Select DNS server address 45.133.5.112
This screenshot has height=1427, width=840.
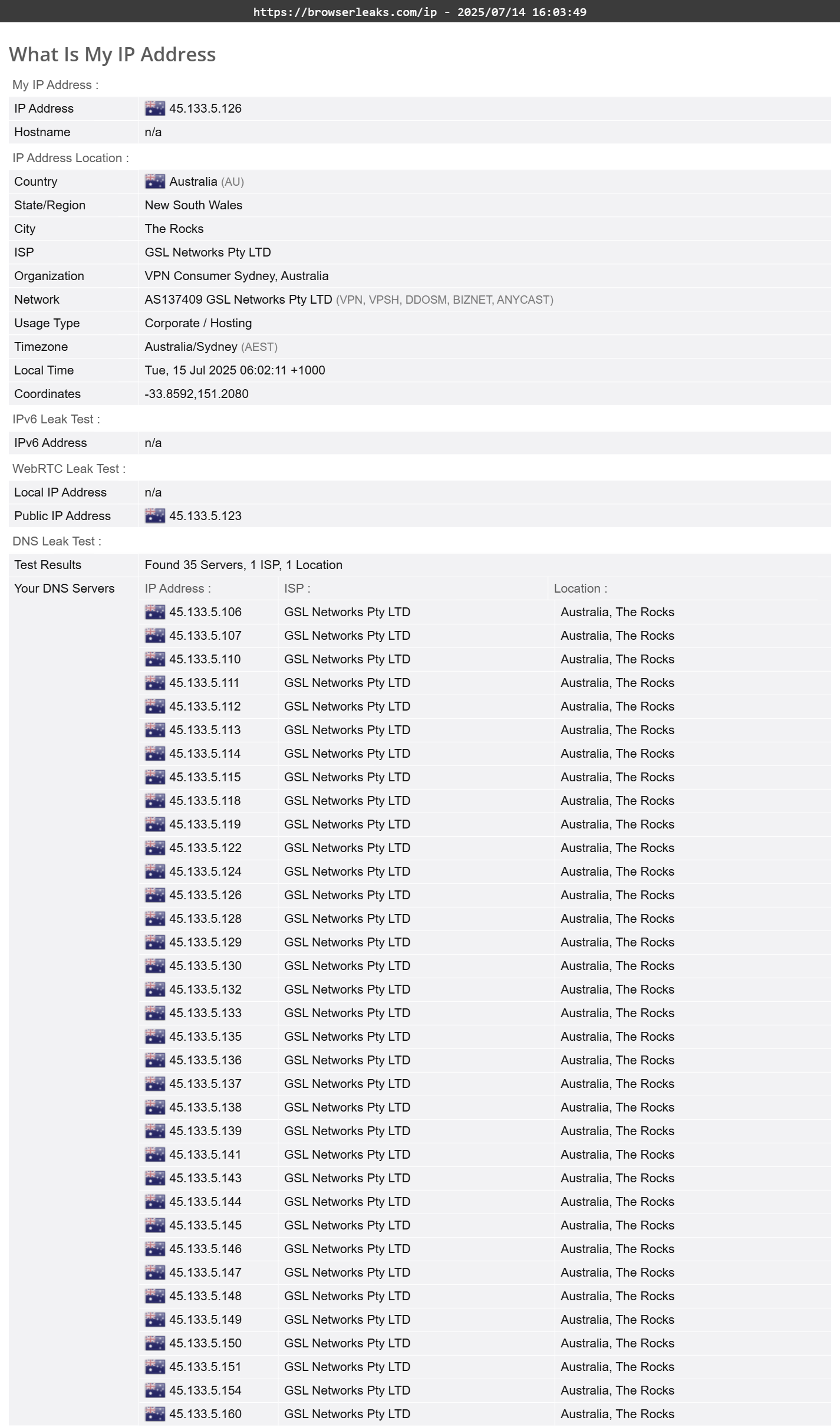pyautogui.click(x=205, y=706)
